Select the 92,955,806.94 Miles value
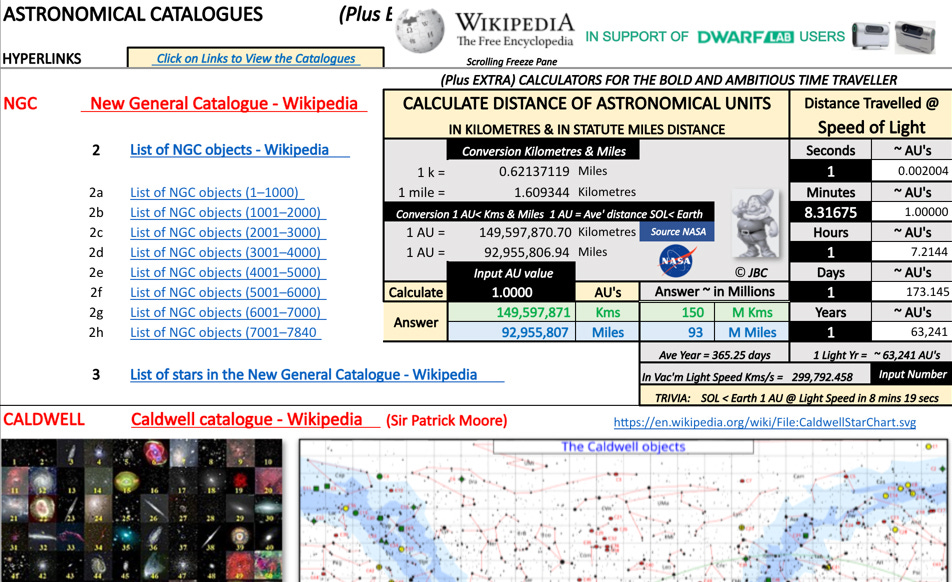Viewport: 952px width, 582px height. click(526, 252)
